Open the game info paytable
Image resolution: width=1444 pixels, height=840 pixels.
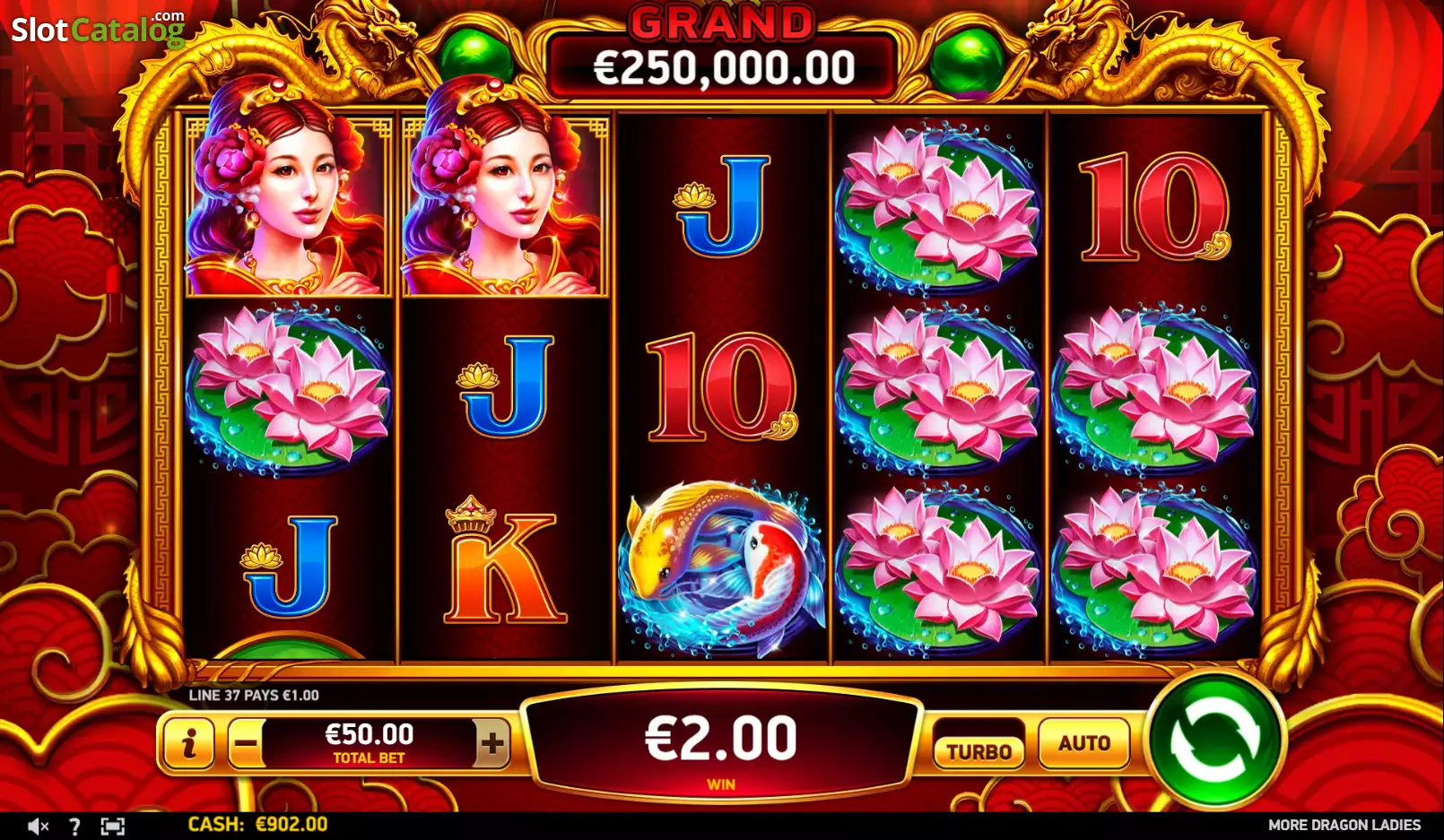click(x=188, y=743)
